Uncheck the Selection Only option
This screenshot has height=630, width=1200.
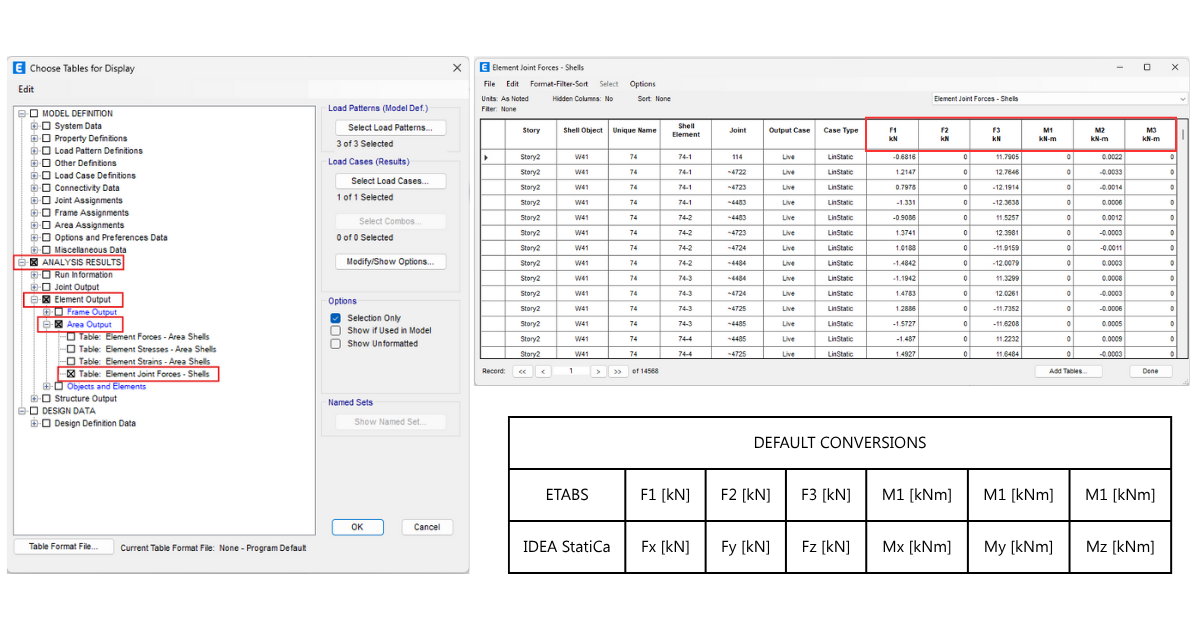(x=336, y=318)
